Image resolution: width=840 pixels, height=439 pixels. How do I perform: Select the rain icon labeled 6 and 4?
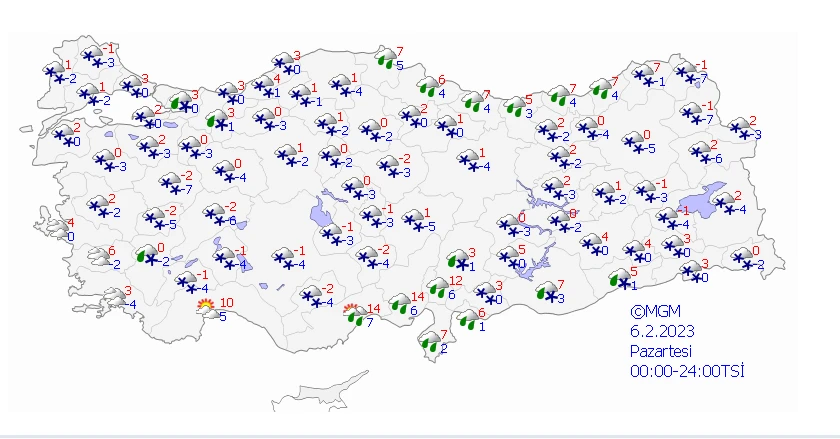[428, 86]
